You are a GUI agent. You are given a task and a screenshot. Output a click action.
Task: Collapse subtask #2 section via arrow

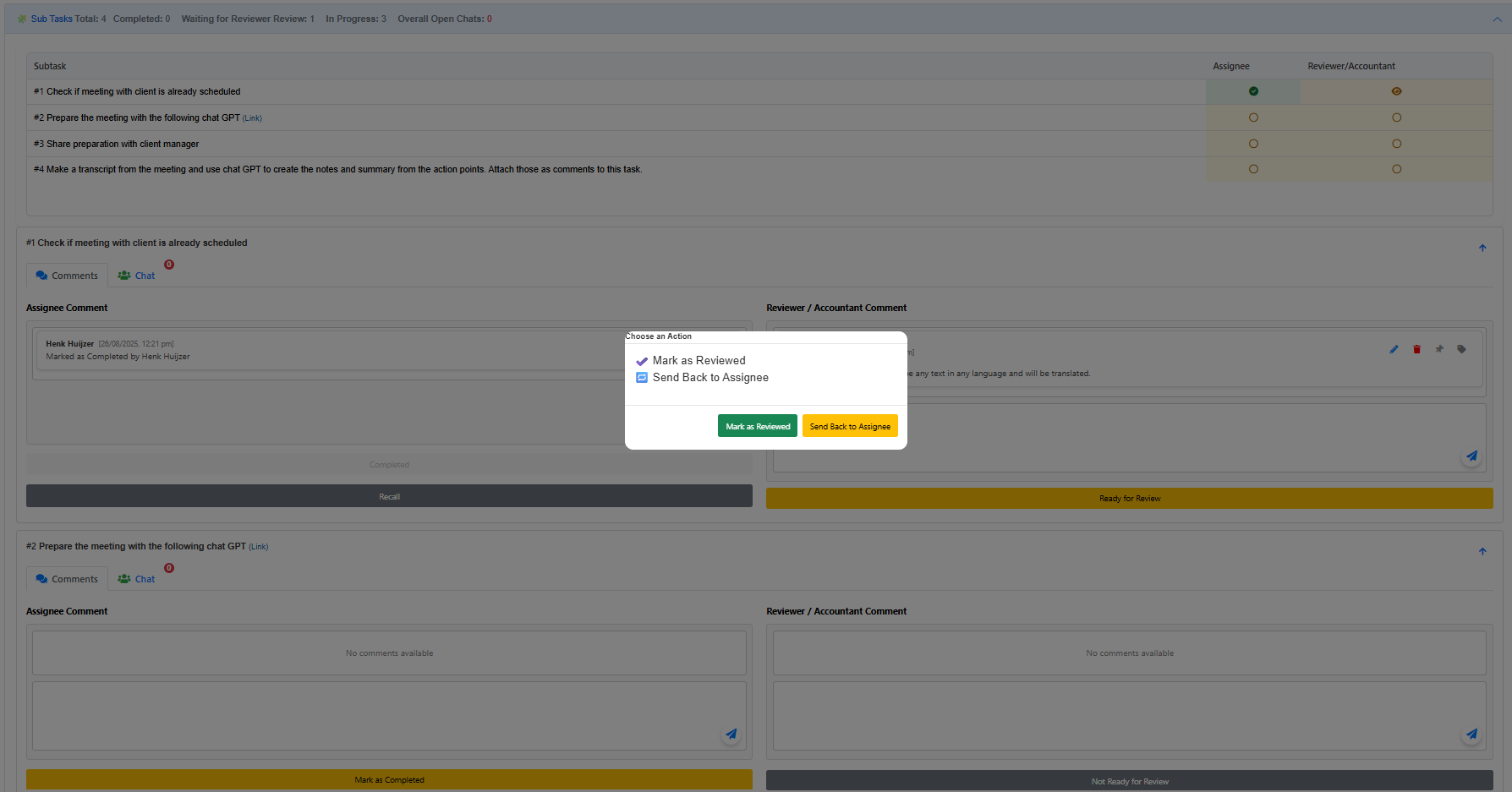click(1482, 551)
